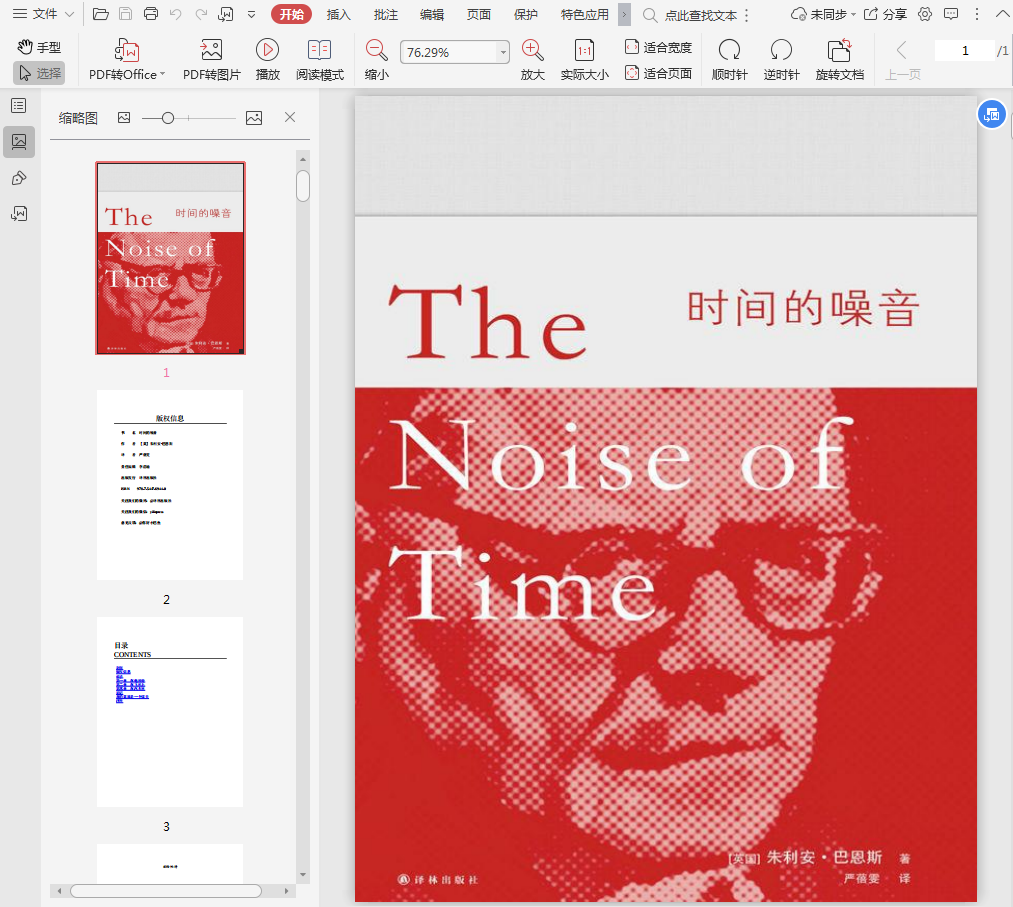Collapse the ribbon with the chevron

pyautogui.click(x=1002, y=14)
